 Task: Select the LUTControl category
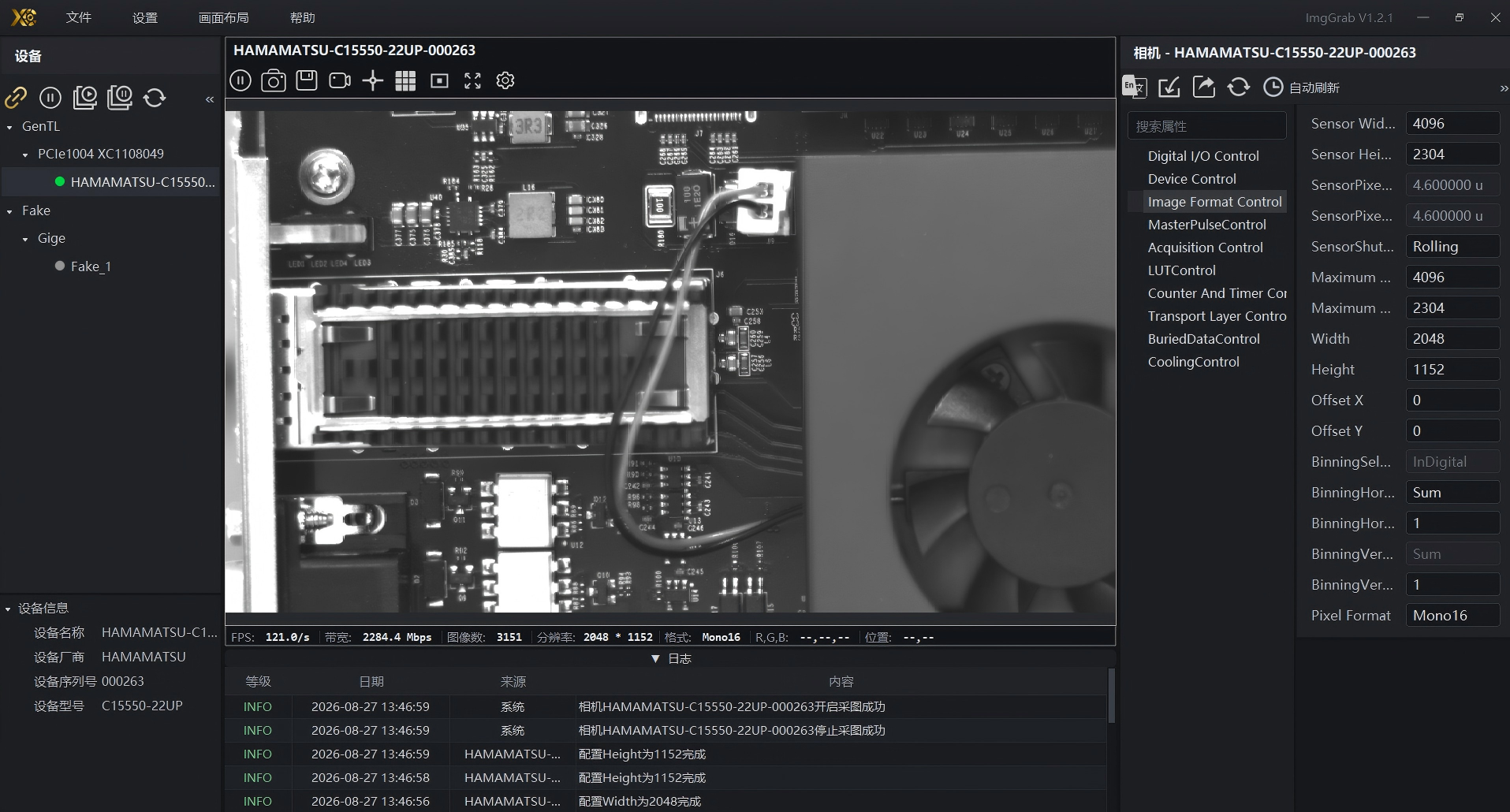[1182, 270]
